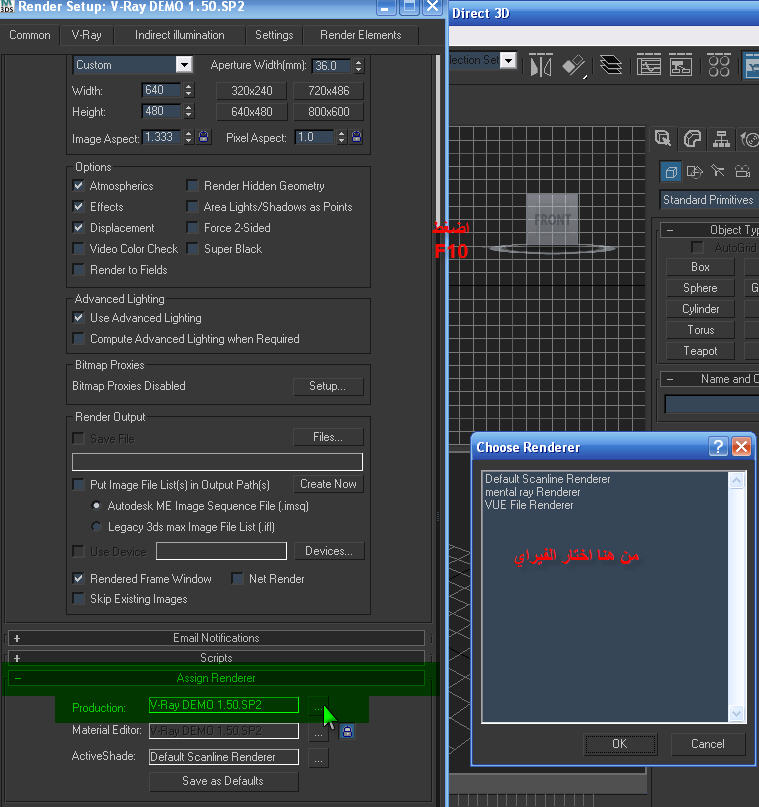Image resolution: width=759 pixels, height=807 pixels.
Task: Open the Material Editor four-spheres icon
Action: pyautogui.click(x=718, y=66)
